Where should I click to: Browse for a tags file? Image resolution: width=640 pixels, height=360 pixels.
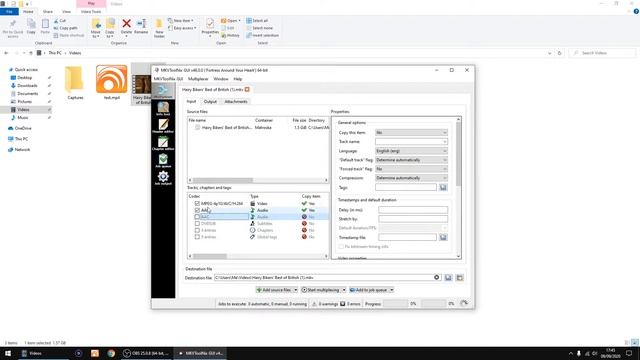click(443, 187)
